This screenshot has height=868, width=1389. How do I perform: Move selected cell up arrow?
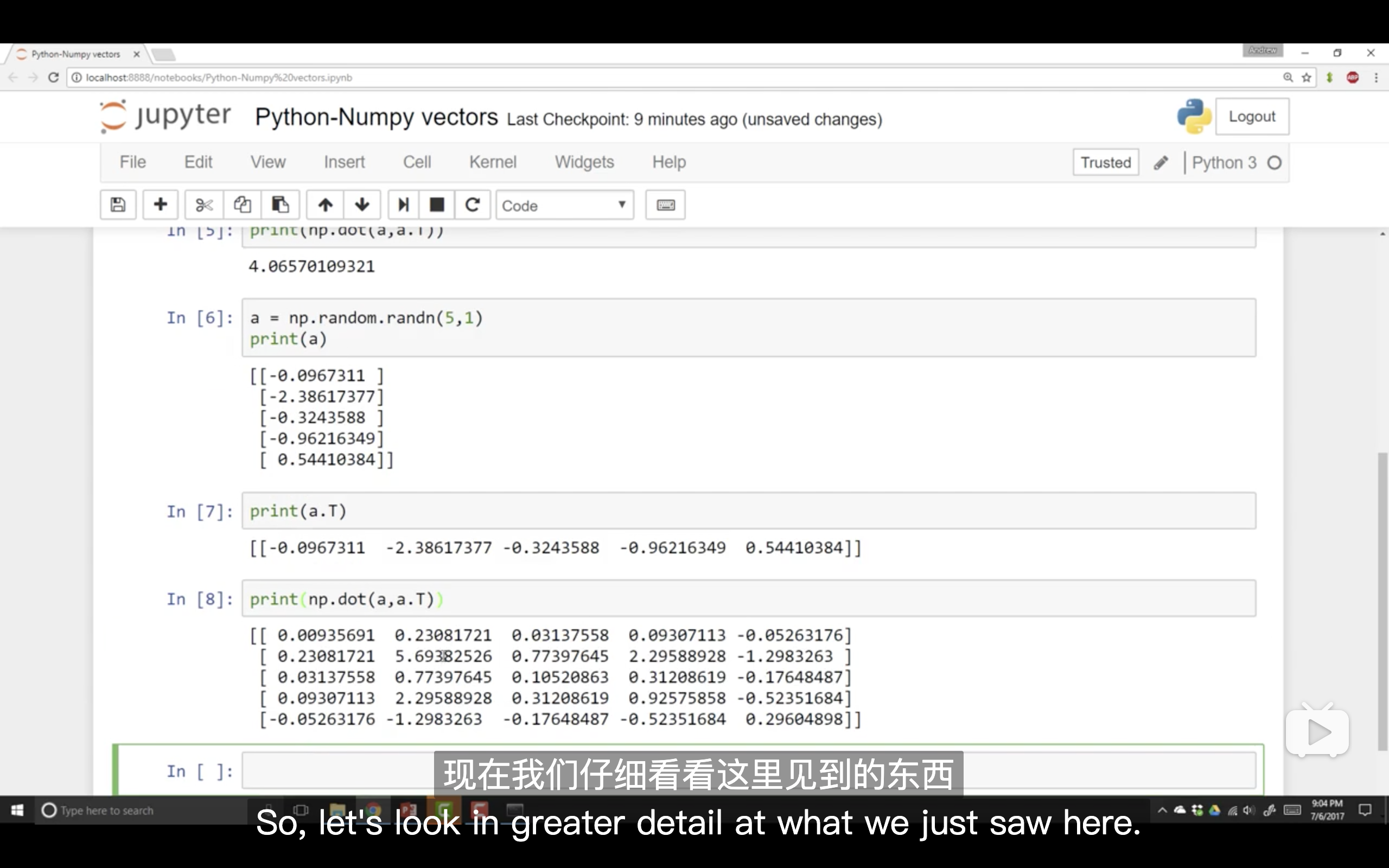pos(326,205)
